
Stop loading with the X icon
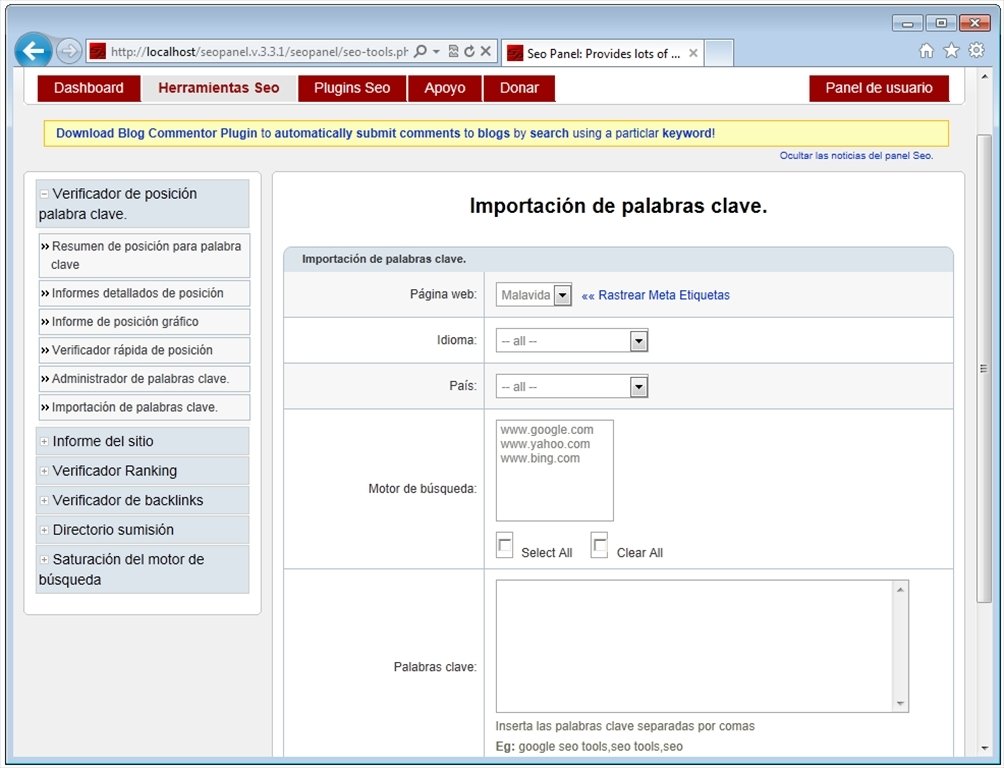point(485,51)
